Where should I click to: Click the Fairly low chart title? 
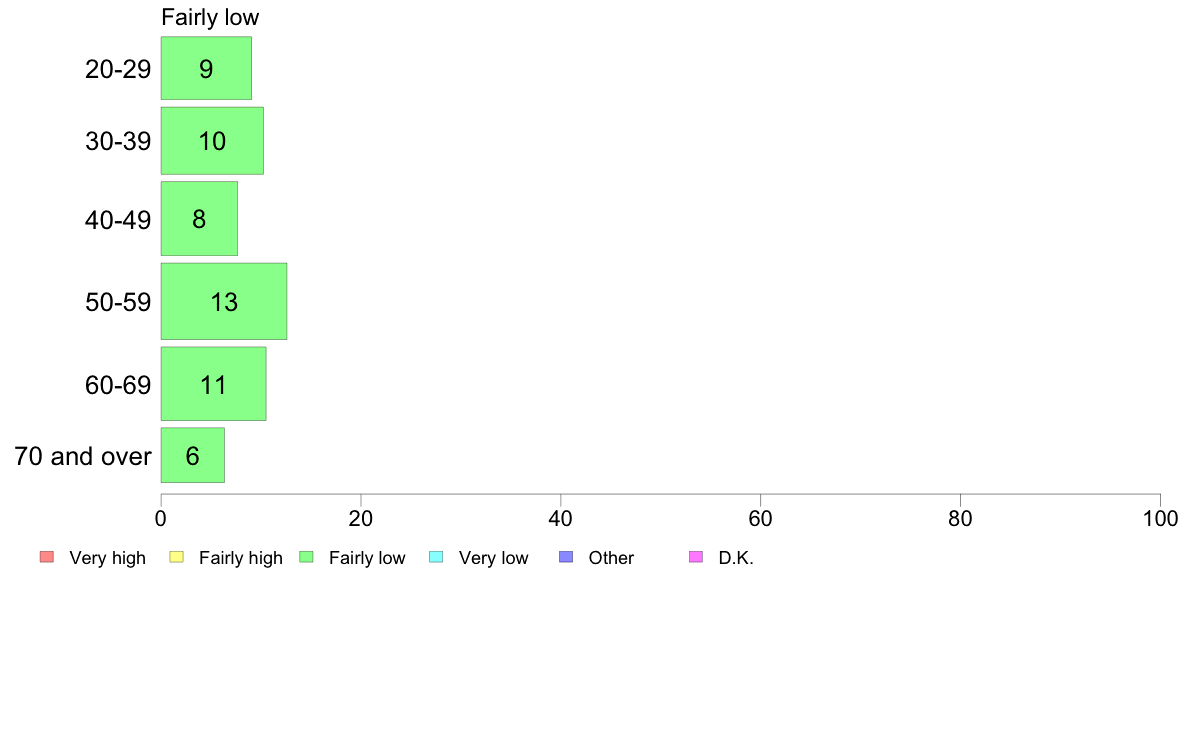pos(210,17)
